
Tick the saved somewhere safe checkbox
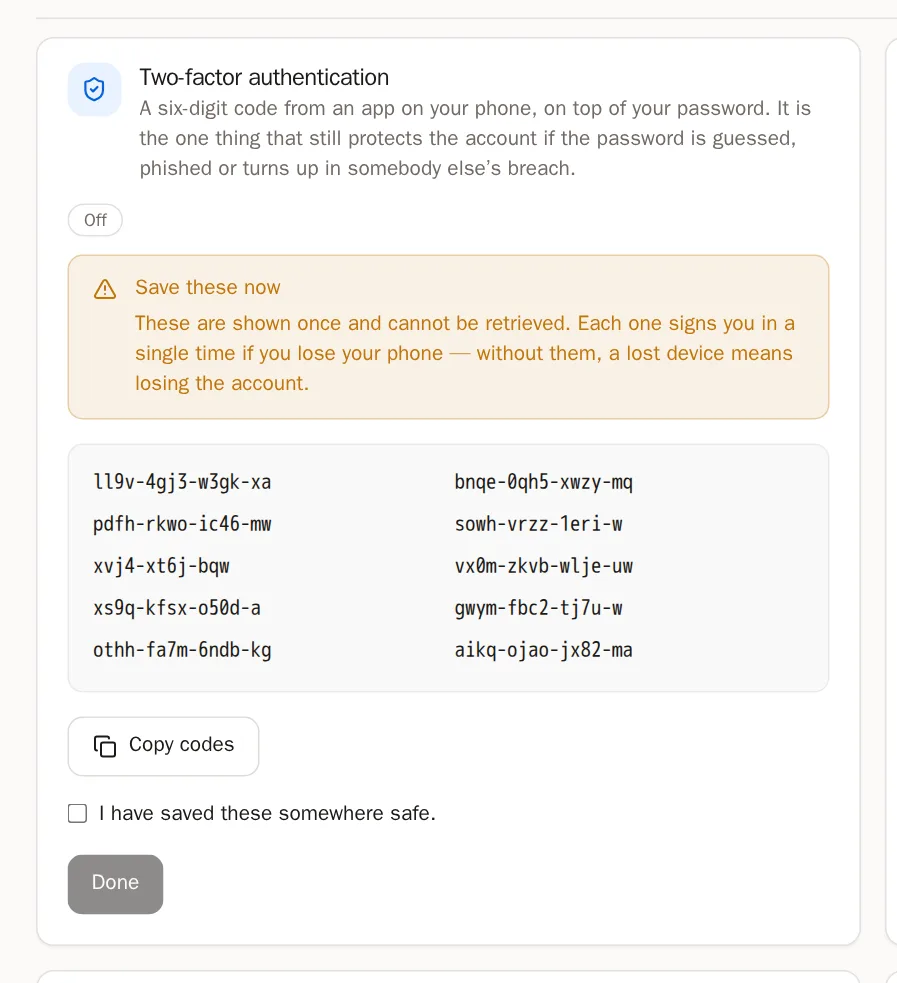(78, 813)
